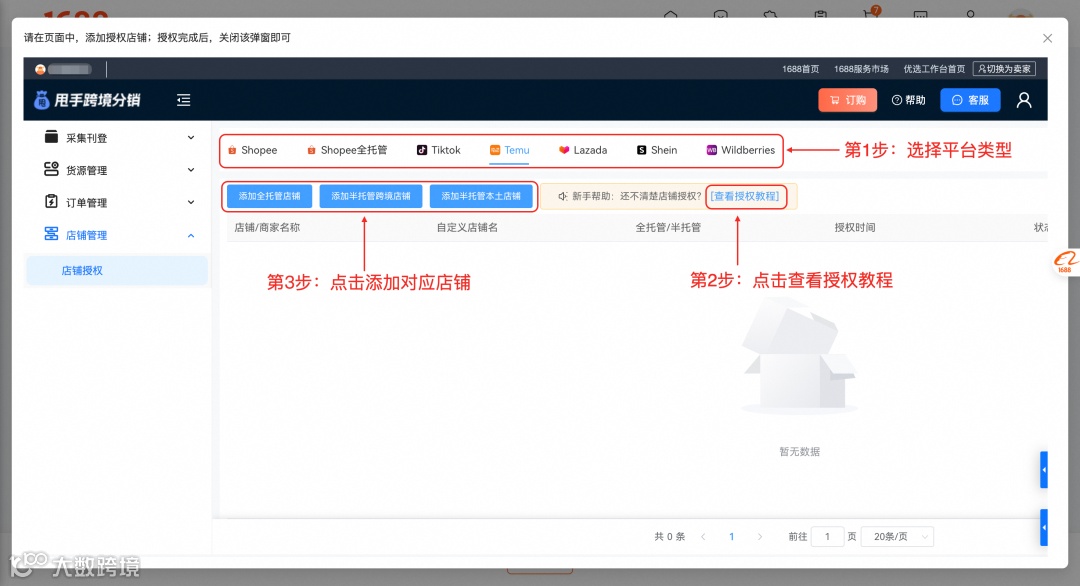Click the 共 0 条 total count text

point(669,536)
